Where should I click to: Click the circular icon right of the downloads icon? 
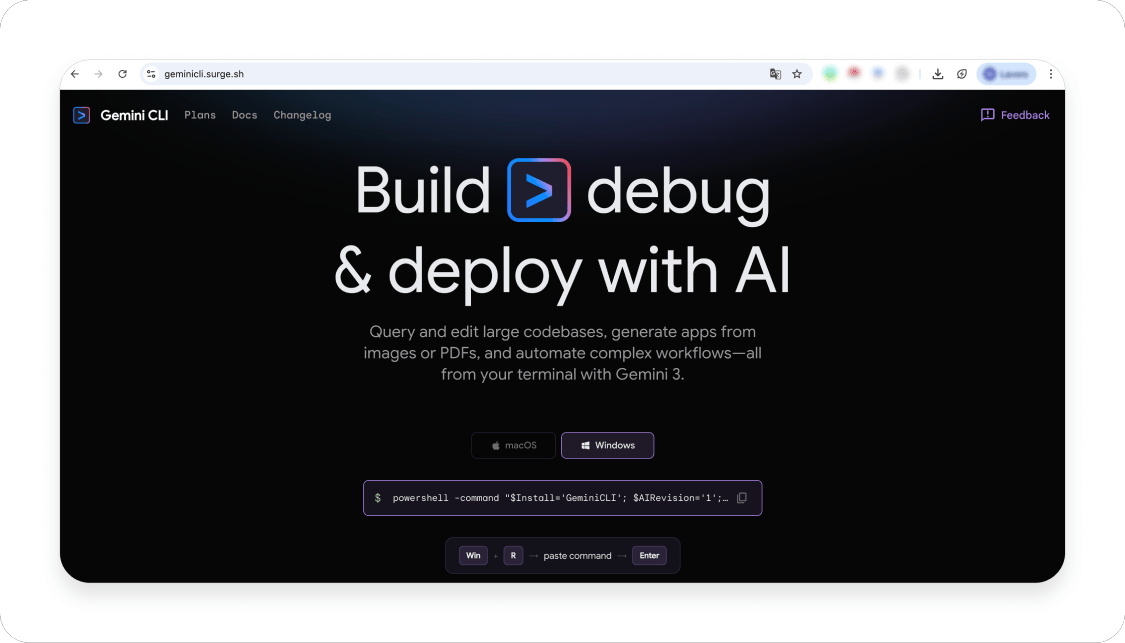pos(962,74)
